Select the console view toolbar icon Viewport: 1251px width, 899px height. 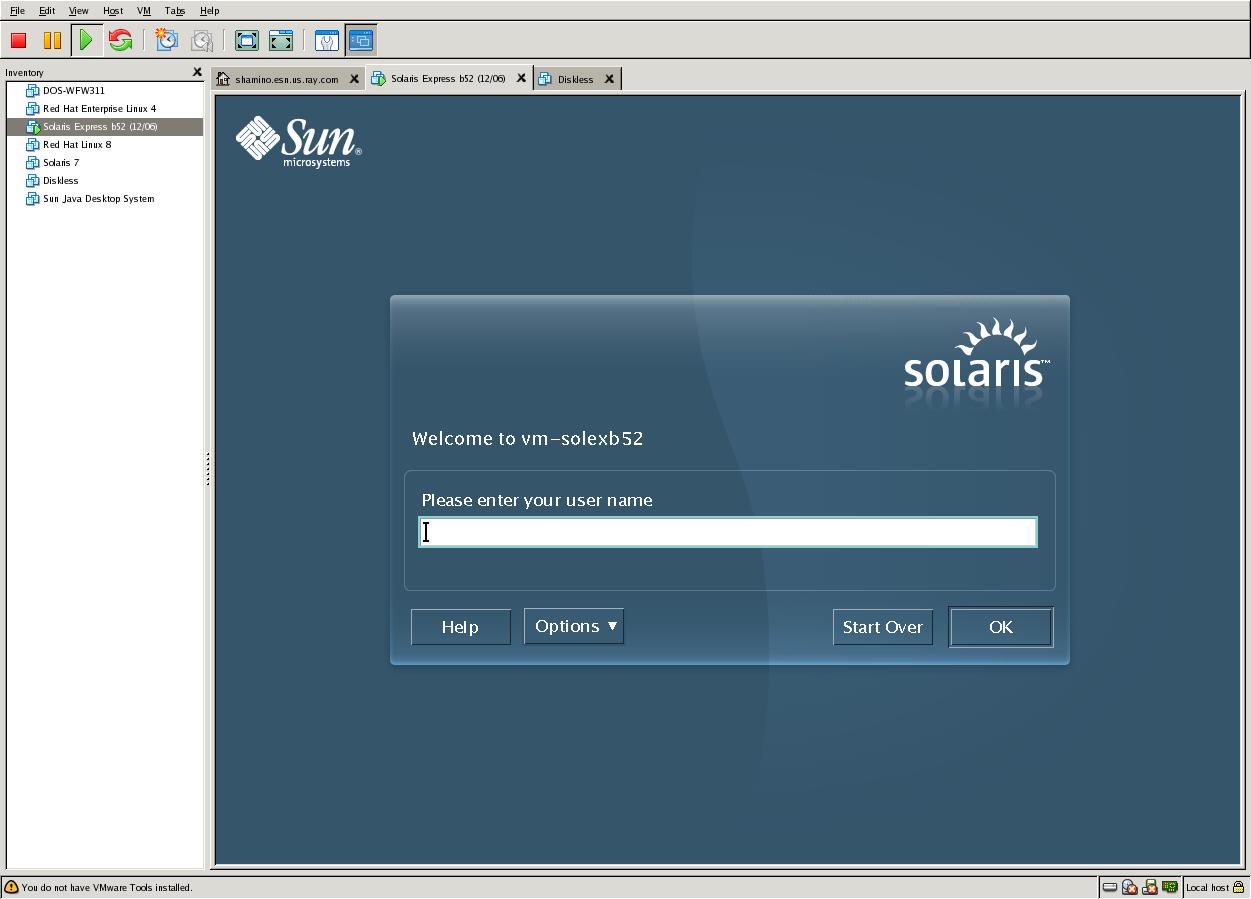361,40
